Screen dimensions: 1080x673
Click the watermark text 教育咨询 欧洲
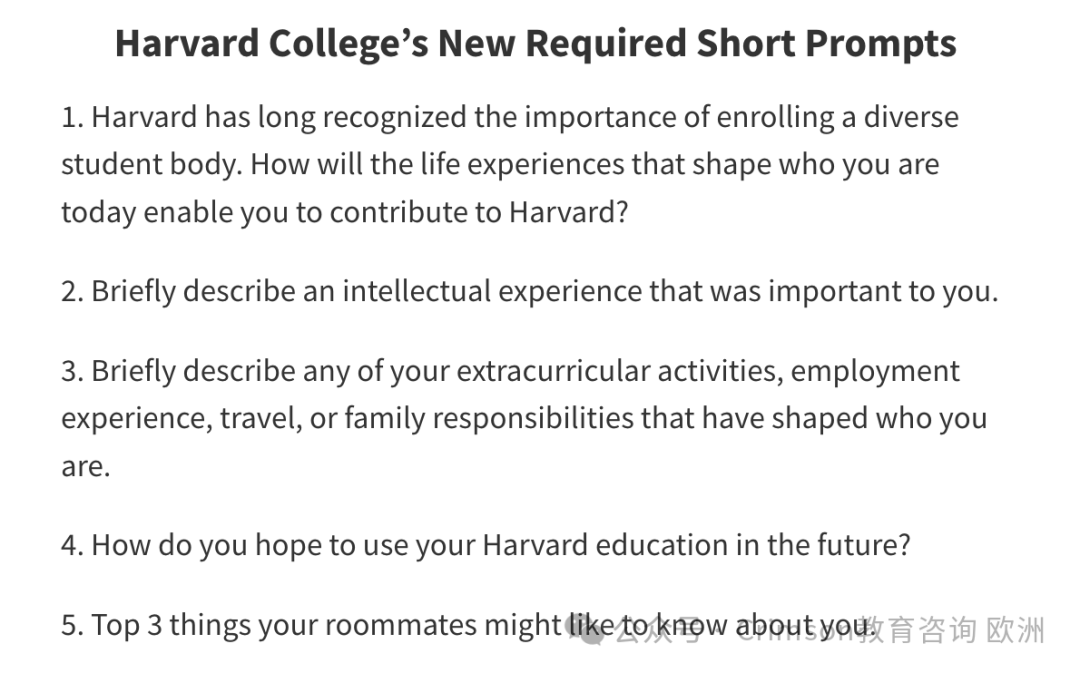coord(952,630)
